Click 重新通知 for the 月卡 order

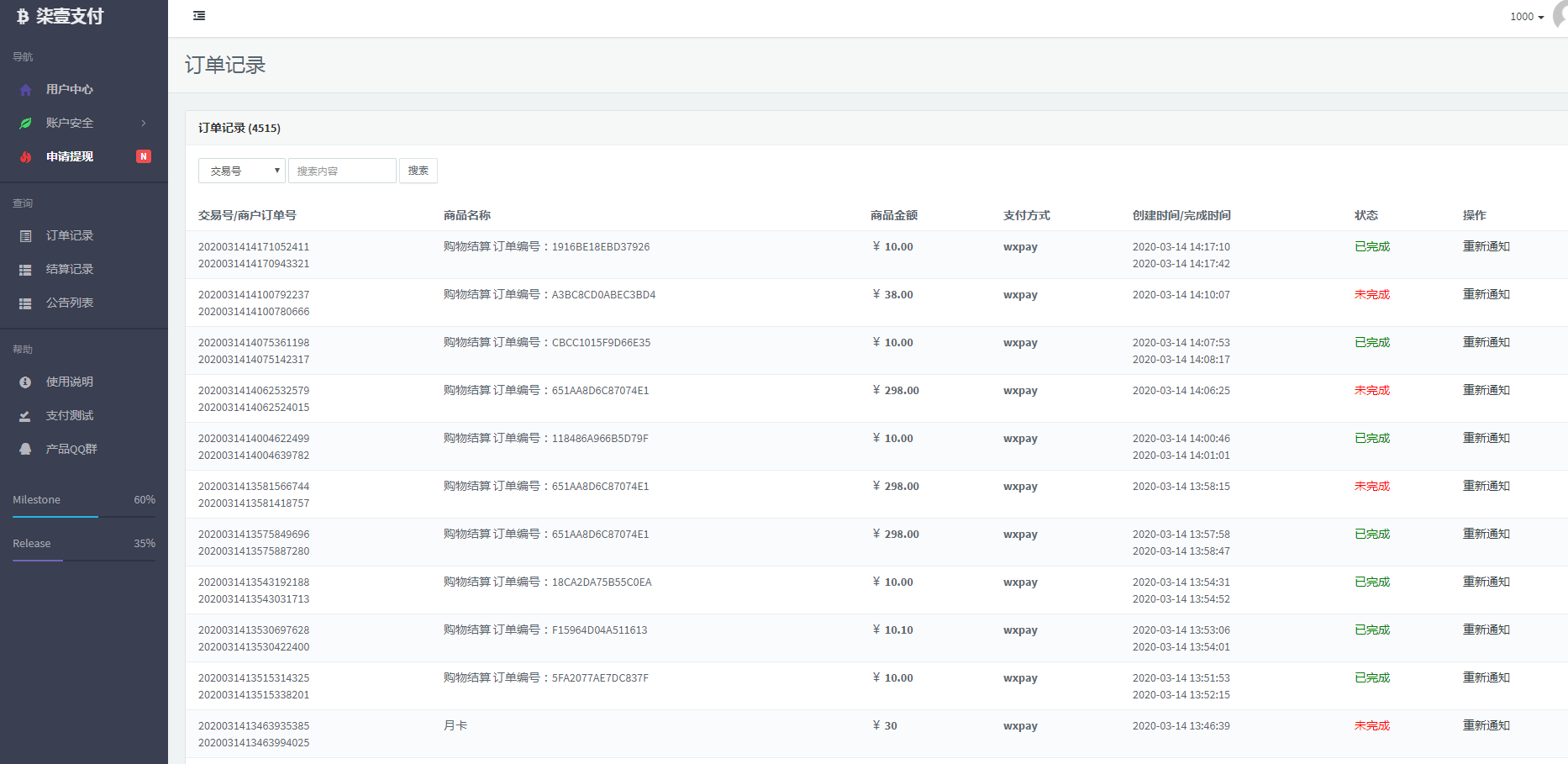pyautogui.click(x=1486, y=726)
